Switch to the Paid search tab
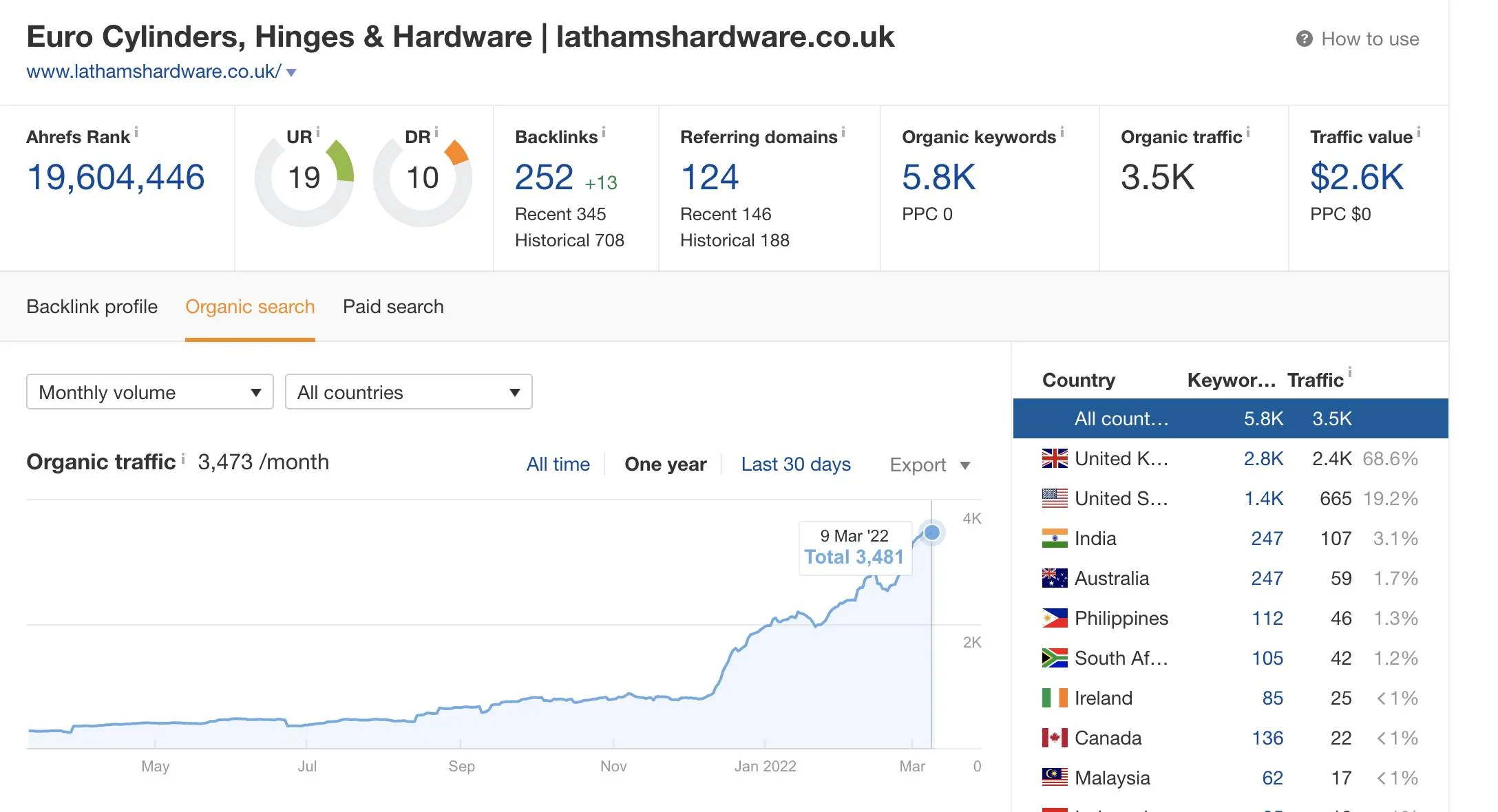This screenshot has height=812, width=1498. (393, 307)
